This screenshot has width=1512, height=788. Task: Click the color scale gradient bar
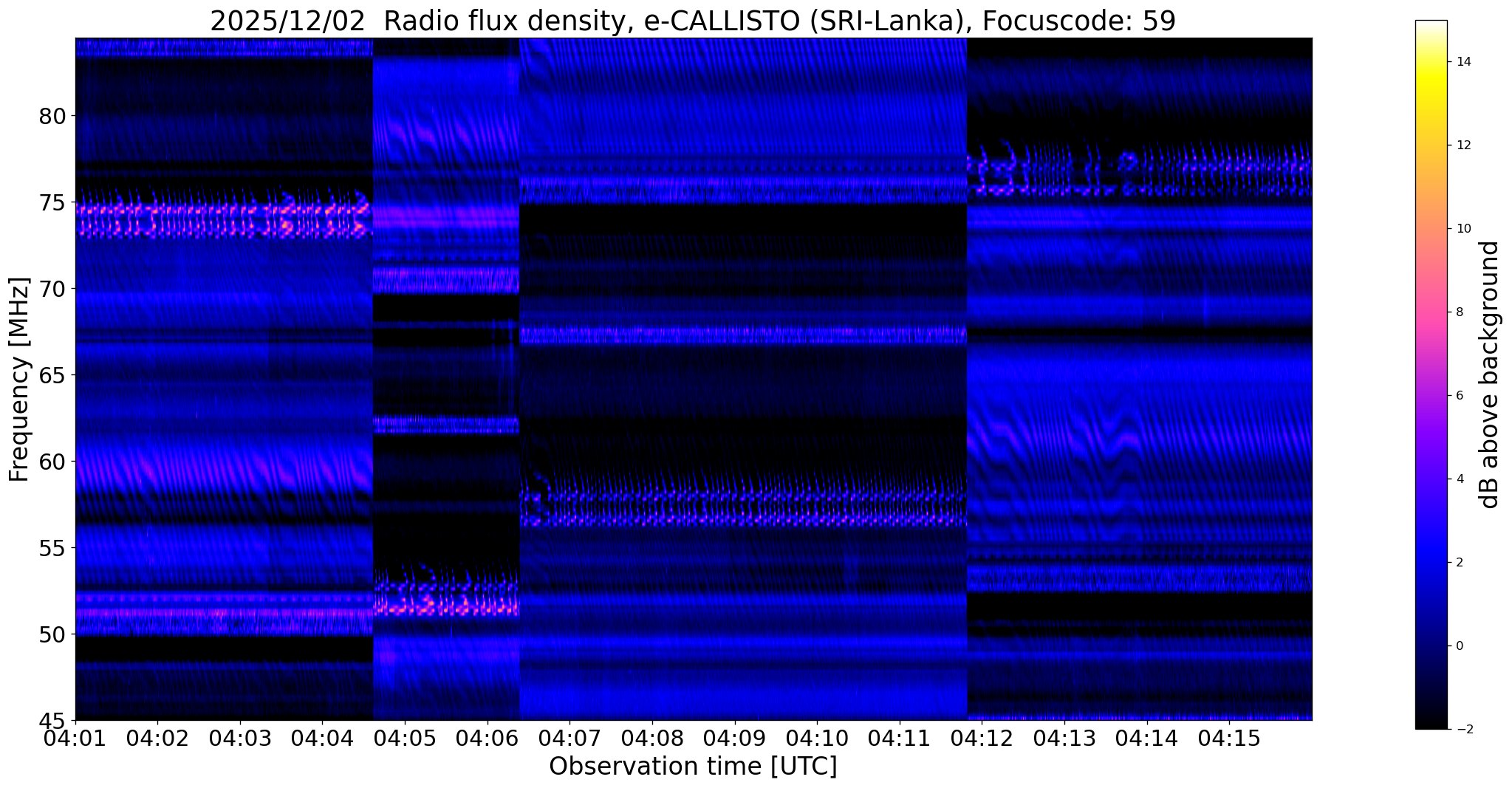click(1431, 374)
